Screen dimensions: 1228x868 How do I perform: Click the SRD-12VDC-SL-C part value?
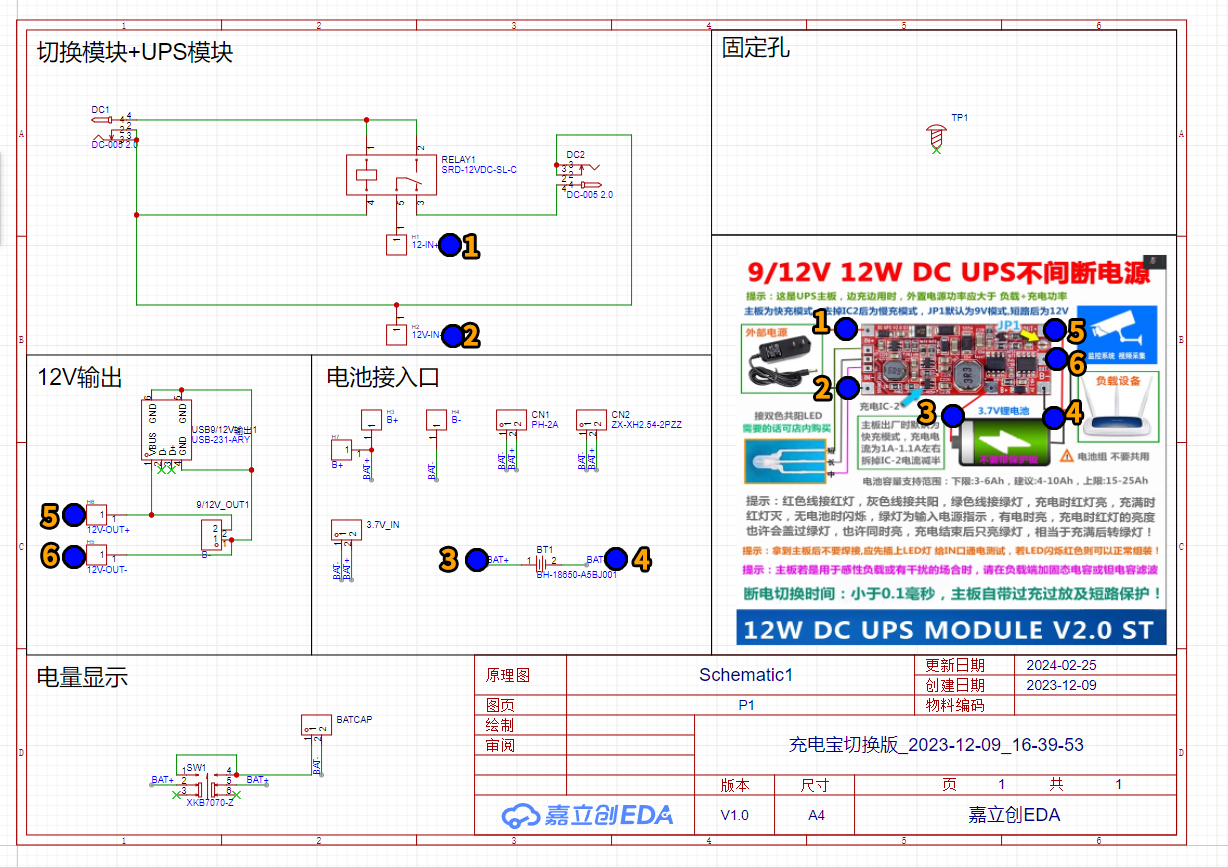479,170
